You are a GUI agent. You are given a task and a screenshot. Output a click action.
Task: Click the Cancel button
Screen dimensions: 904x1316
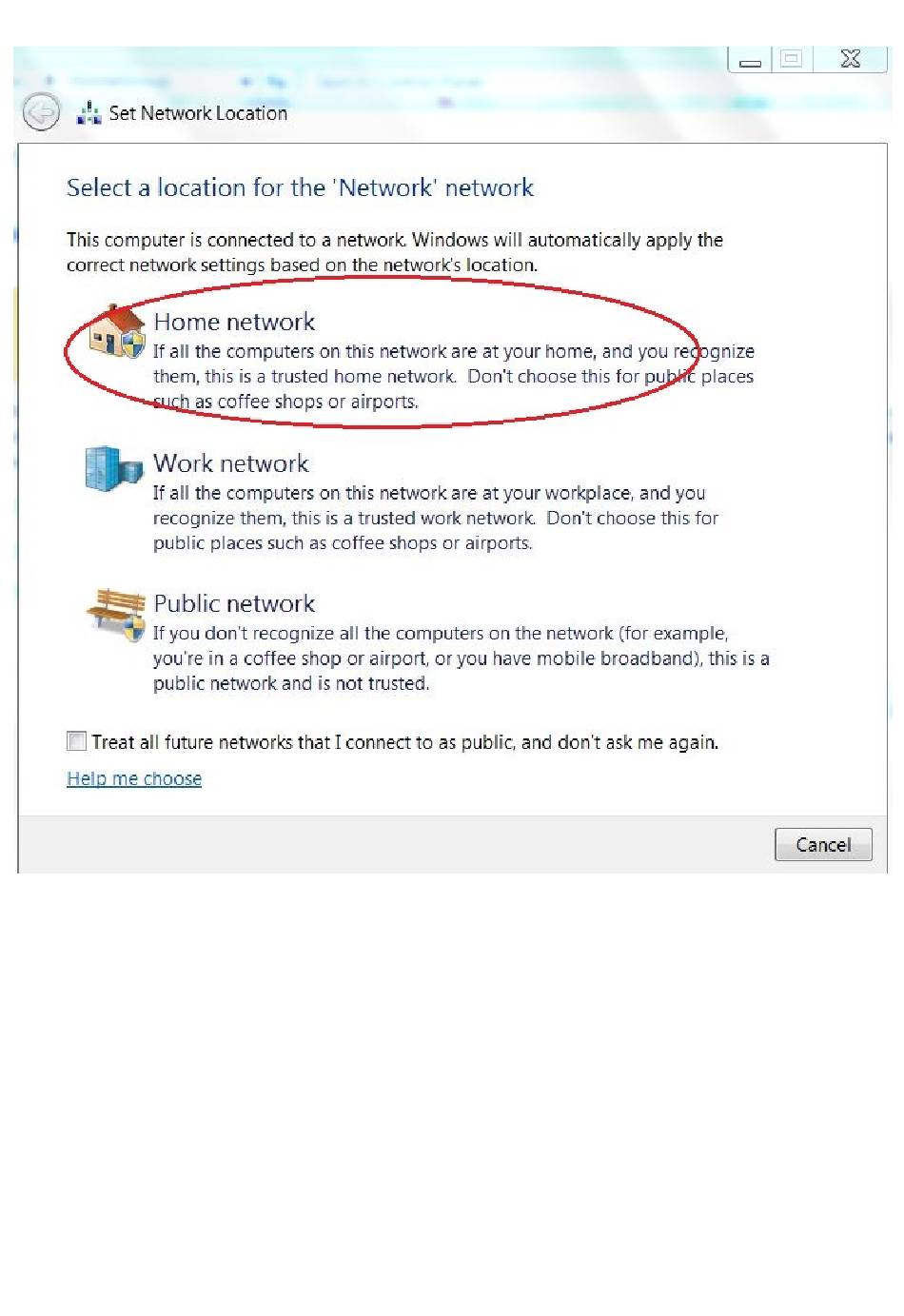[823, 844]
